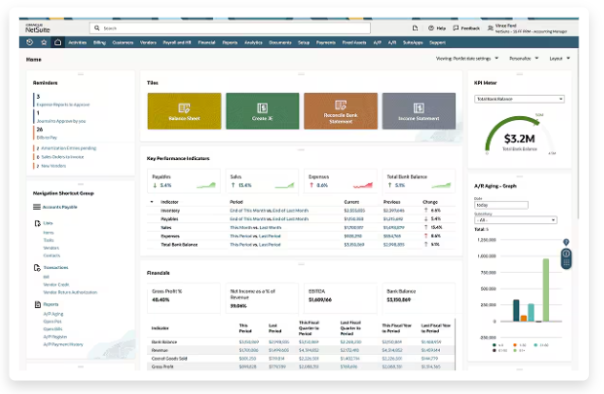
Task: Click the grid icon on floating widget
Action: click(566, 263)
